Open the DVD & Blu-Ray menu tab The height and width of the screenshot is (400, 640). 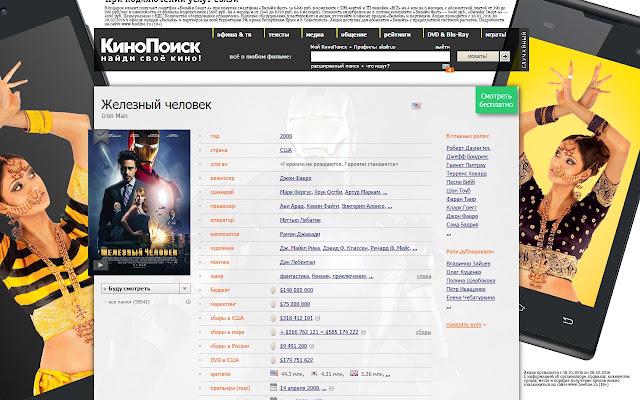click(448, 34)
